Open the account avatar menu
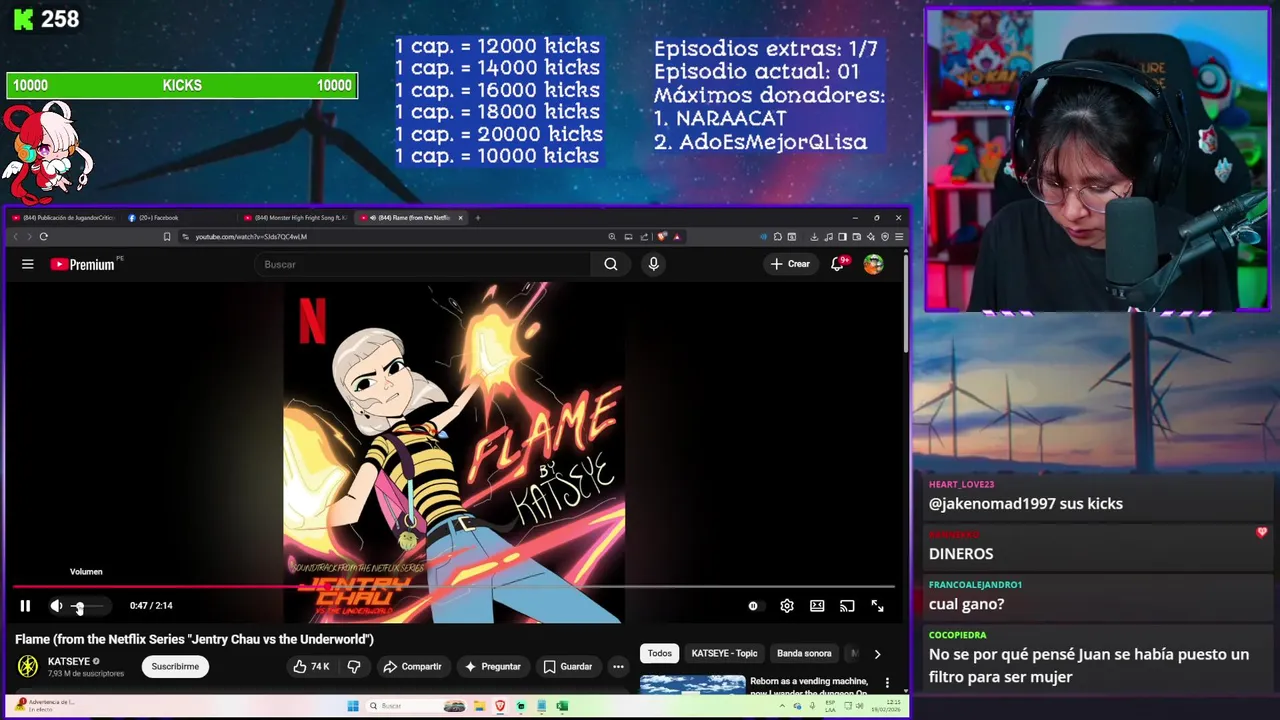This screenshot has width=1280, height=720. (873, 264)
